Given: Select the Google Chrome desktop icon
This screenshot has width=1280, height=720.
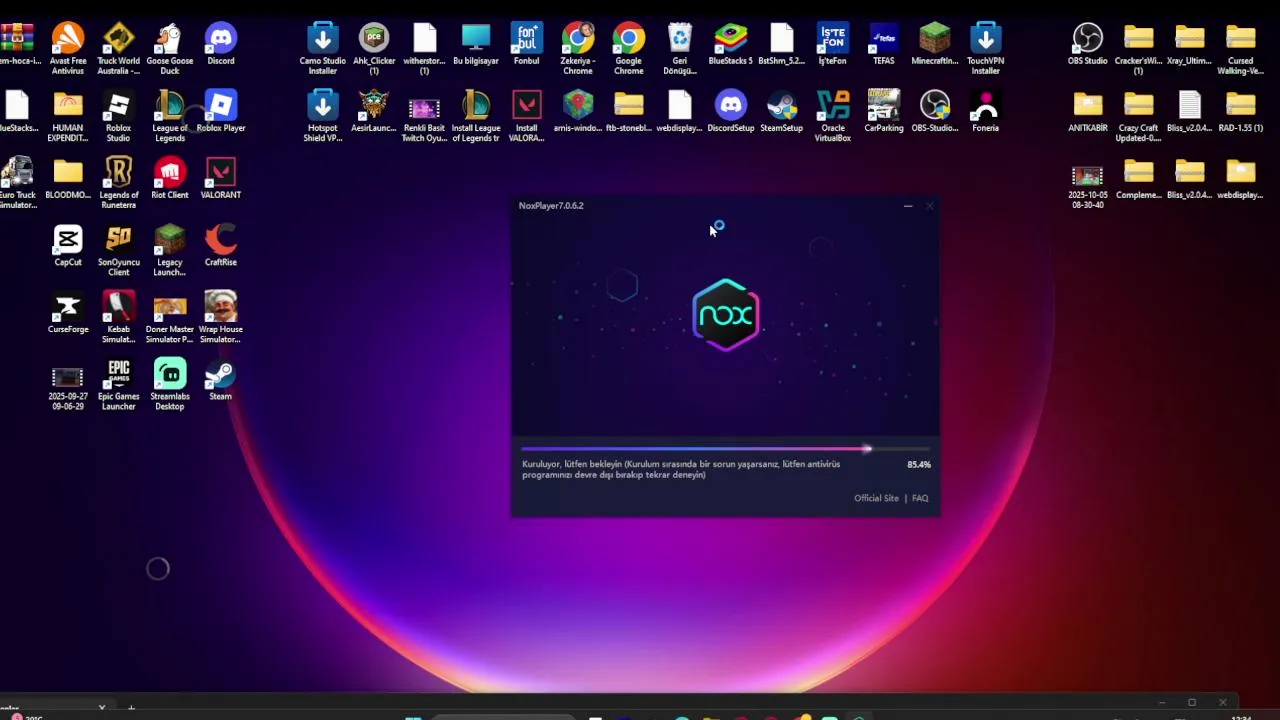Looking at the screenshot, I should [628, 48].
